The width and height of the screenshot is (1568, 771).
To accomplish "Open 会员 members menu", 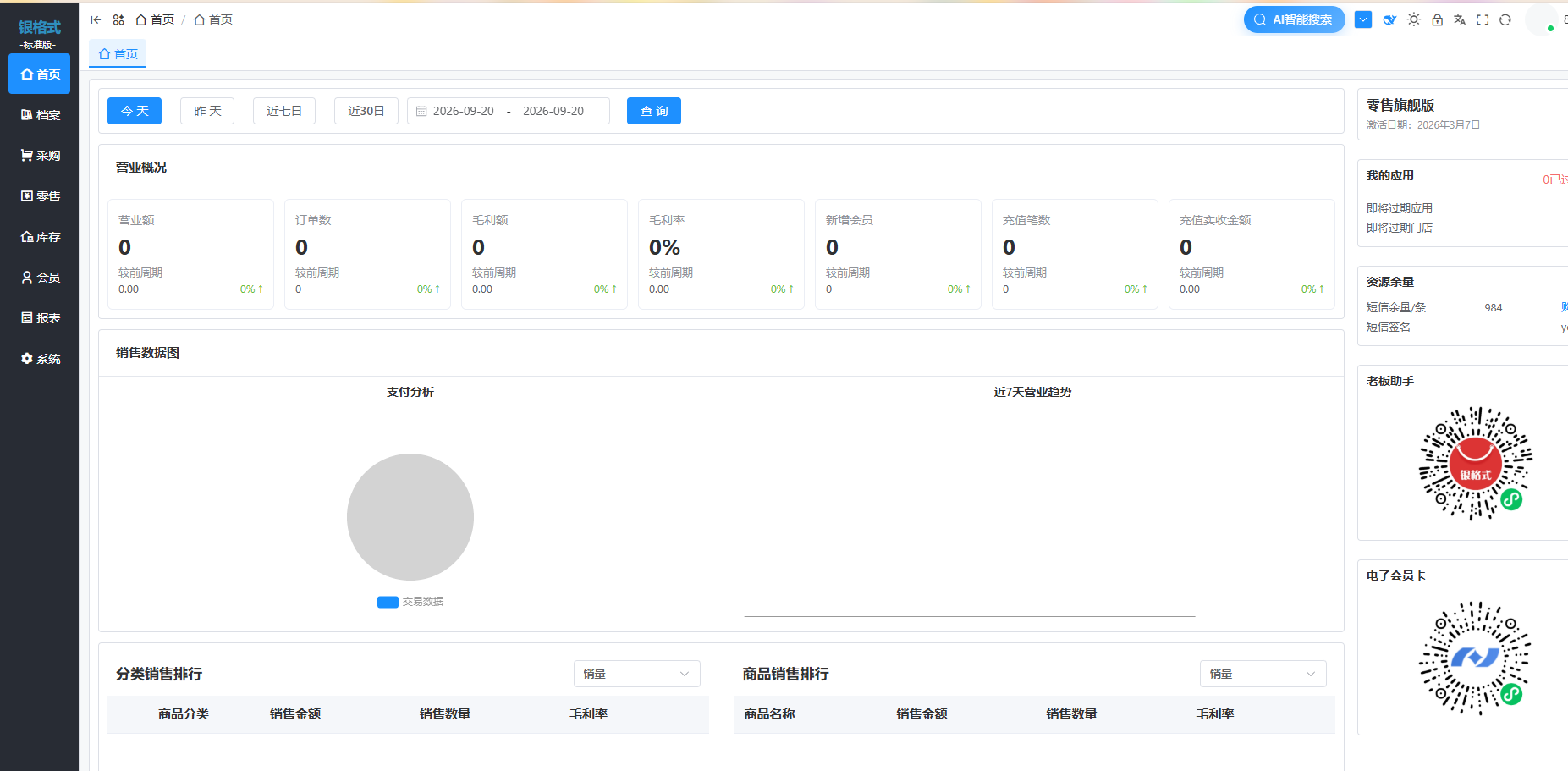I will 40,278.
